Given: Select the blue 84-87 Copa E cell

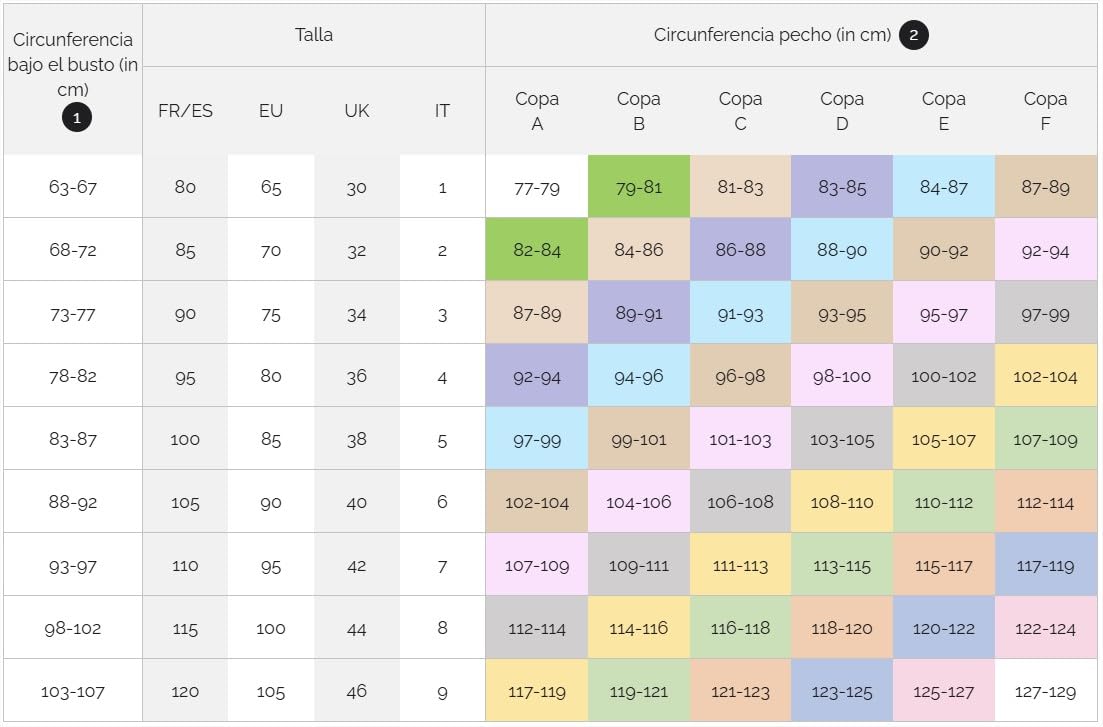Looking at the screenshot, I should coord(943,187).
